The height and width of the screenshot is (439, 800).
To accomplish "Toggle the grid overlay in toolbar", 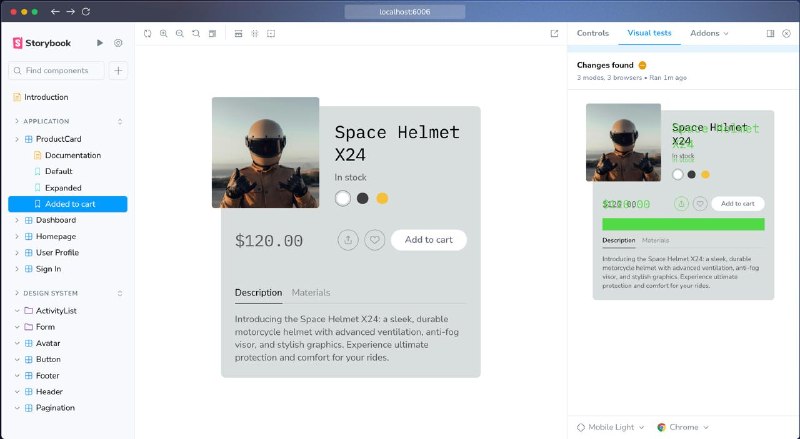I will [255, 34].
